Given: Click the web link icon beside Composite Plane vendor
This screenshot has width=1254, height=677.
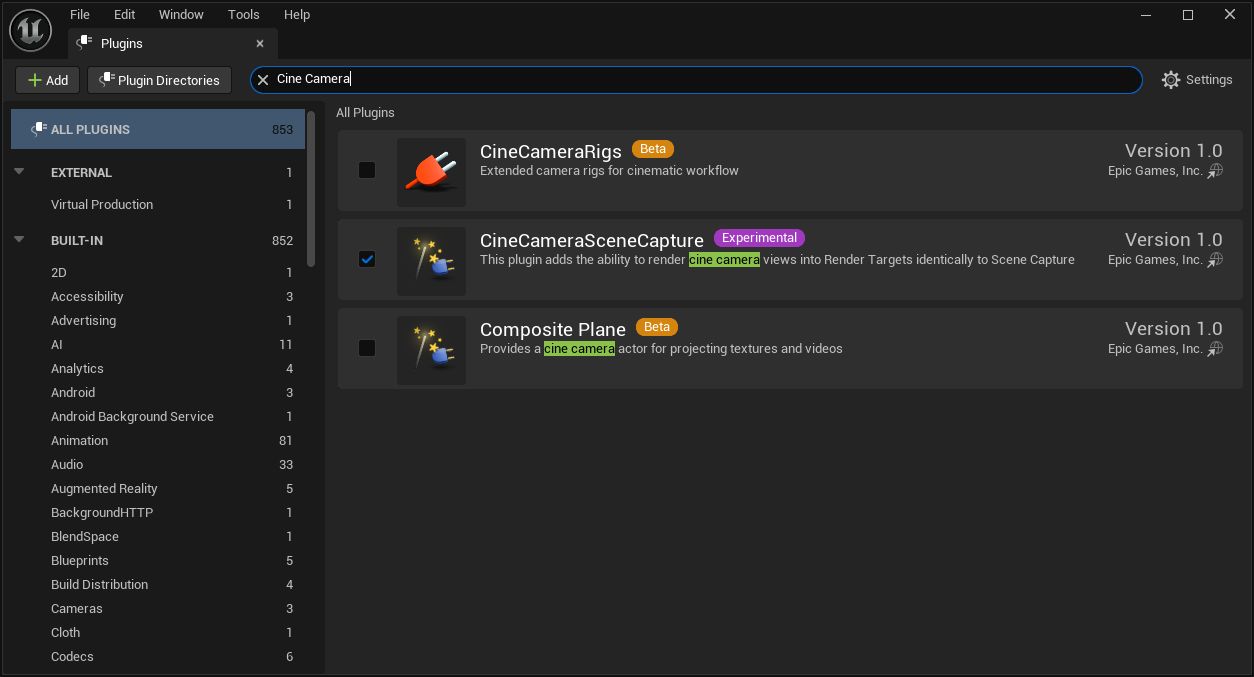Looking at the screenshot, I should (x=1215, y=349).
